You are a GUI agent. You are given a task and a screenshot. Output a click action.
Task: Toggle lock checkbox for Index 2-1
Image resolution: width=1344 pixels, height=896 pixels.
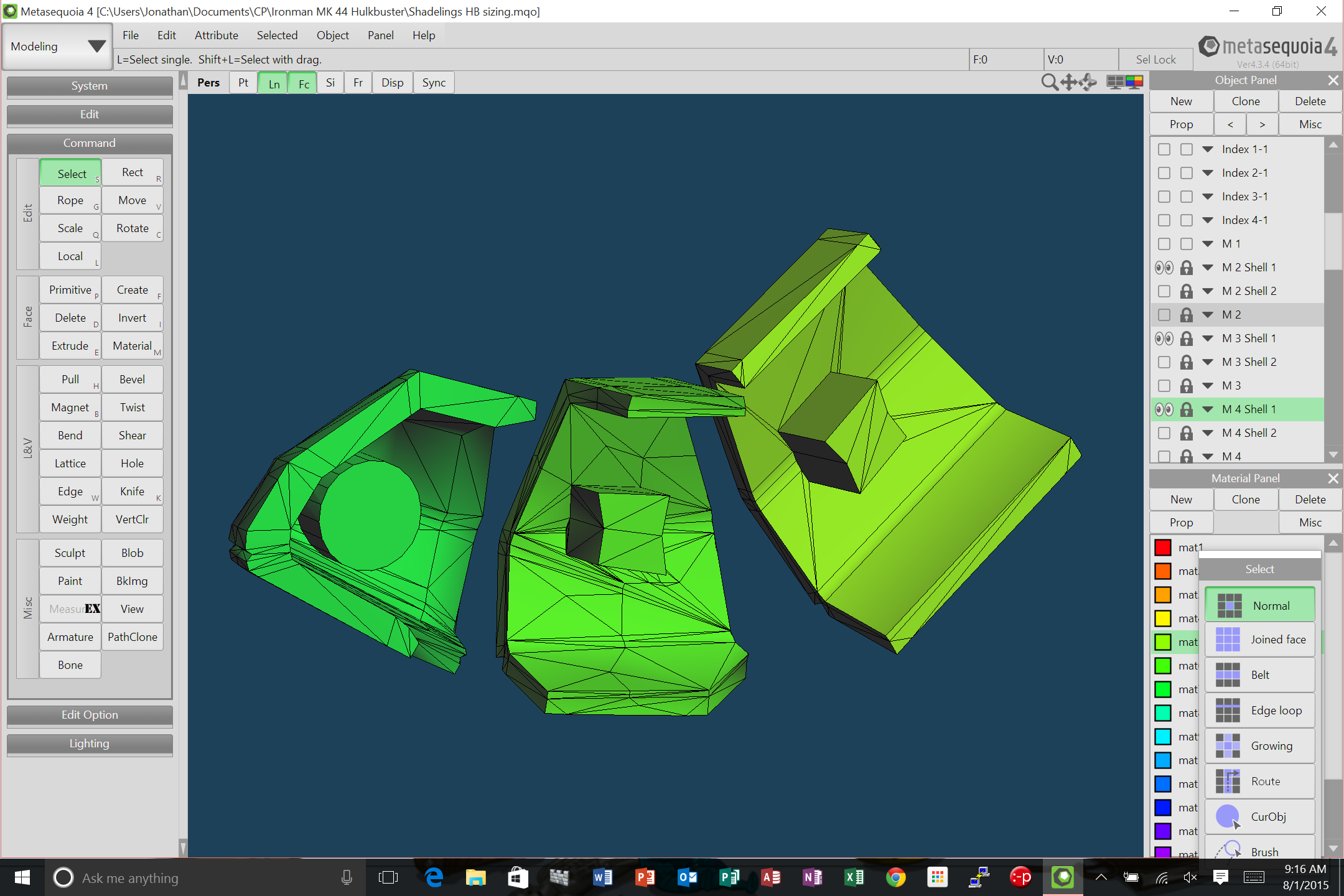(x=1187, y=173)
